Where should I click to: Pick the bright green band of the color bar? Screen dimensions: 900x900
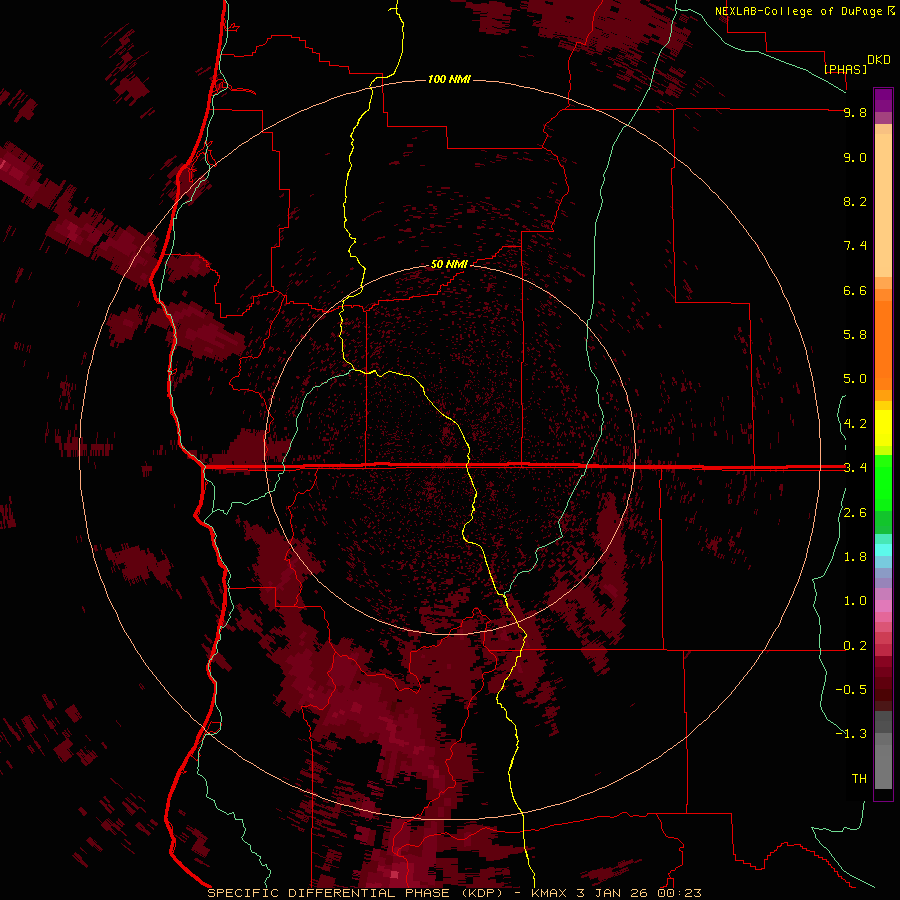(883, 482)
